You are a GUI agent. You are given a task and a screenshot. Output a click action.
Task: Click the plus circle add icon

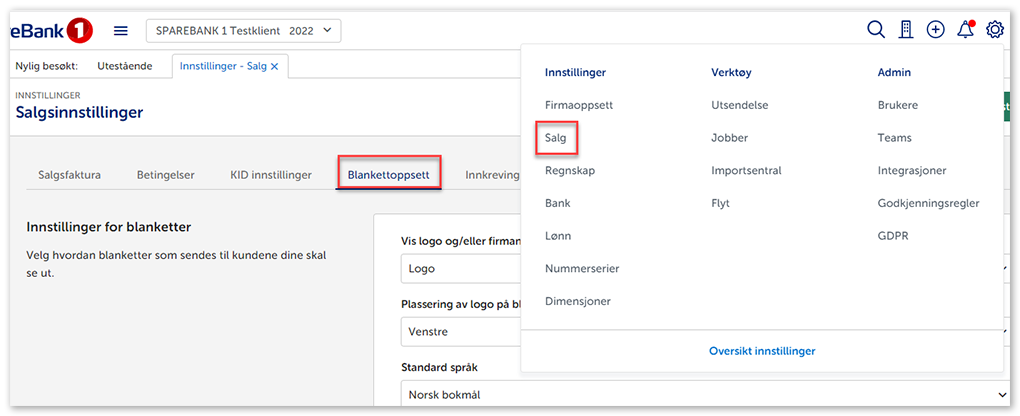935,30
